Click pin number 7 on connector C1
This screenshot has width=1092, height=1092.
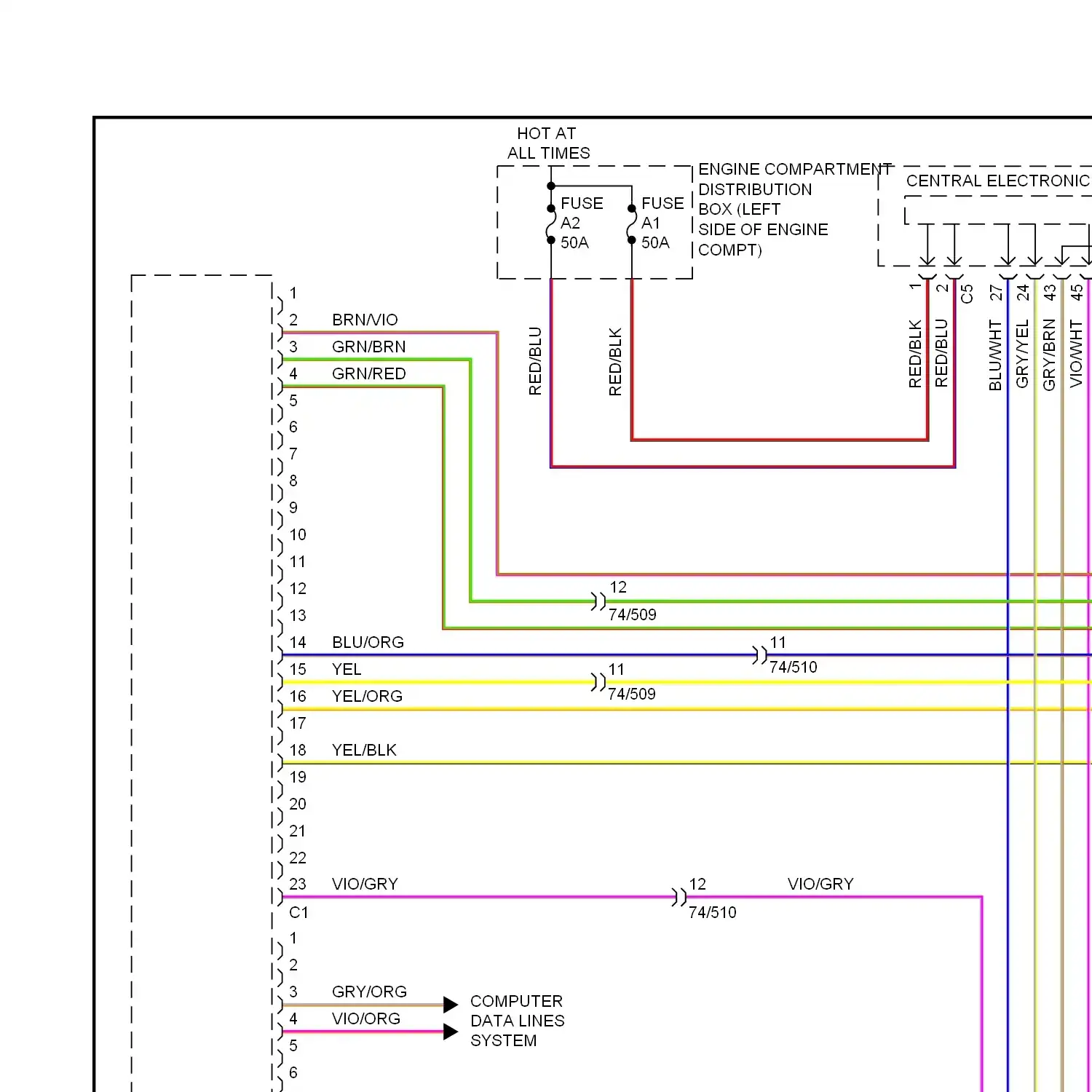click(x=293, y=454)
